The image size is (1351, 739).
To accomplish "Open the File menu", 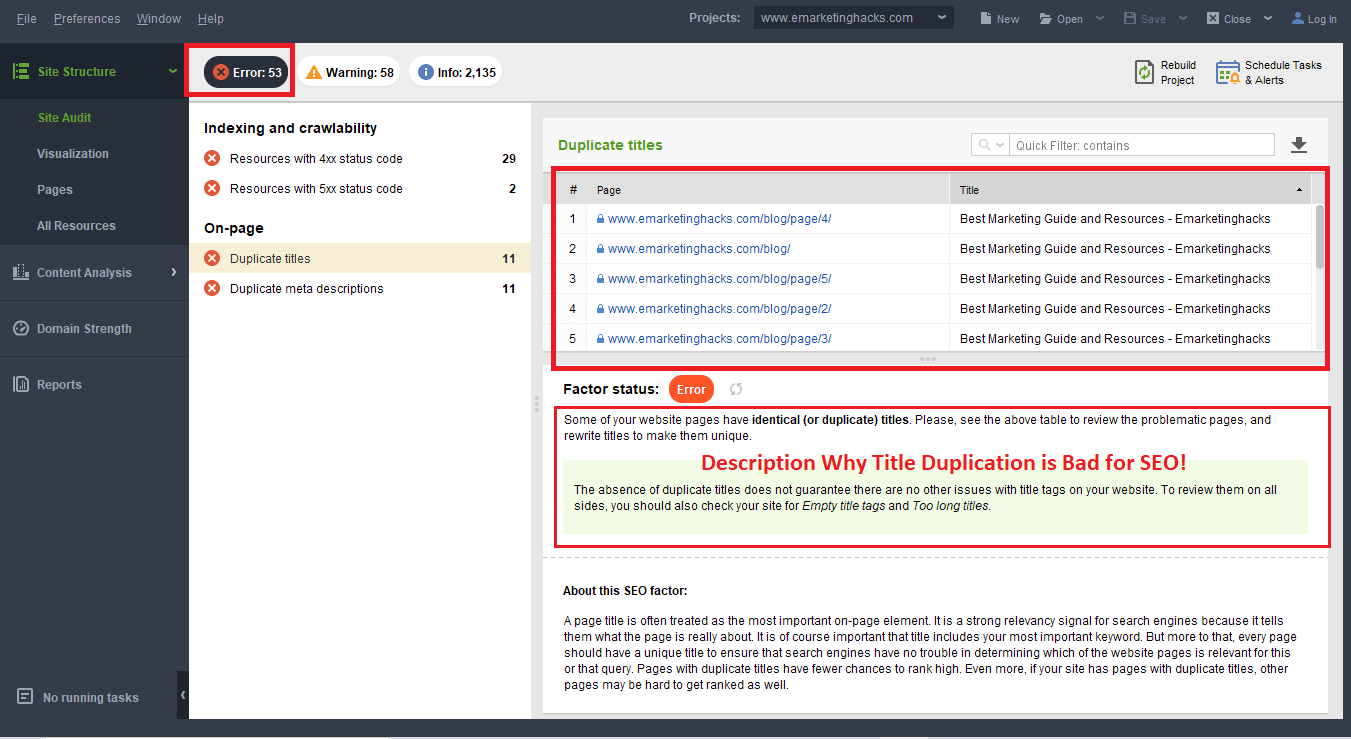I will coord(26,18).
